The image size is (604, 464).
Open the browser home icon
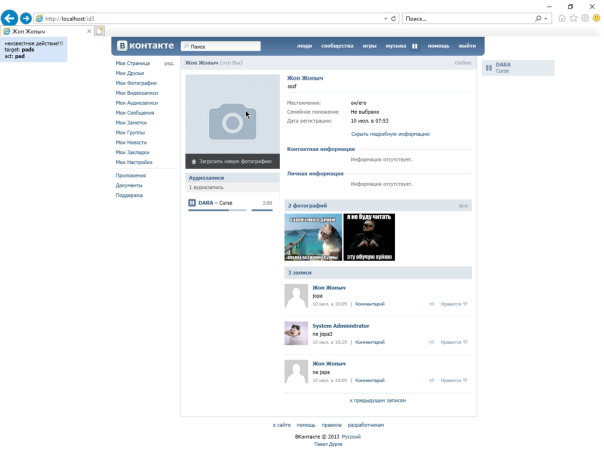(x=562, y=18)
